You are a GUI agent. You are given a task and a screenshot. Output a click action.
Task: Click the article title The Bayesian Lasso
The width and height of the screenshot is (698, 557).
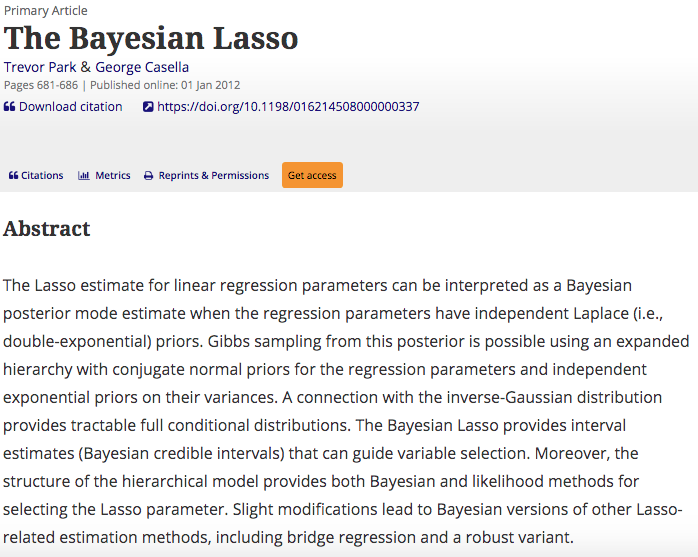(151, 38)
